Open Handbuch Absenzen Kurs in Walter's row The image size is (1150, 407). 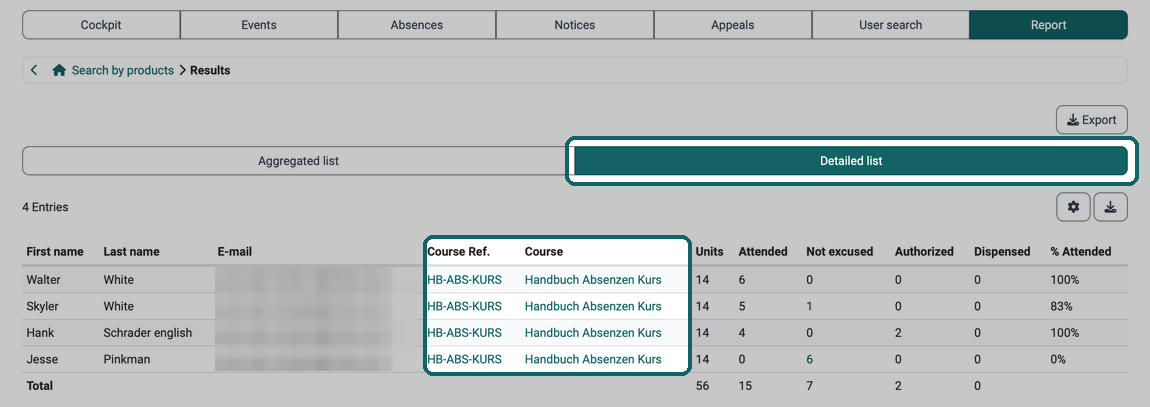(593, 279)
